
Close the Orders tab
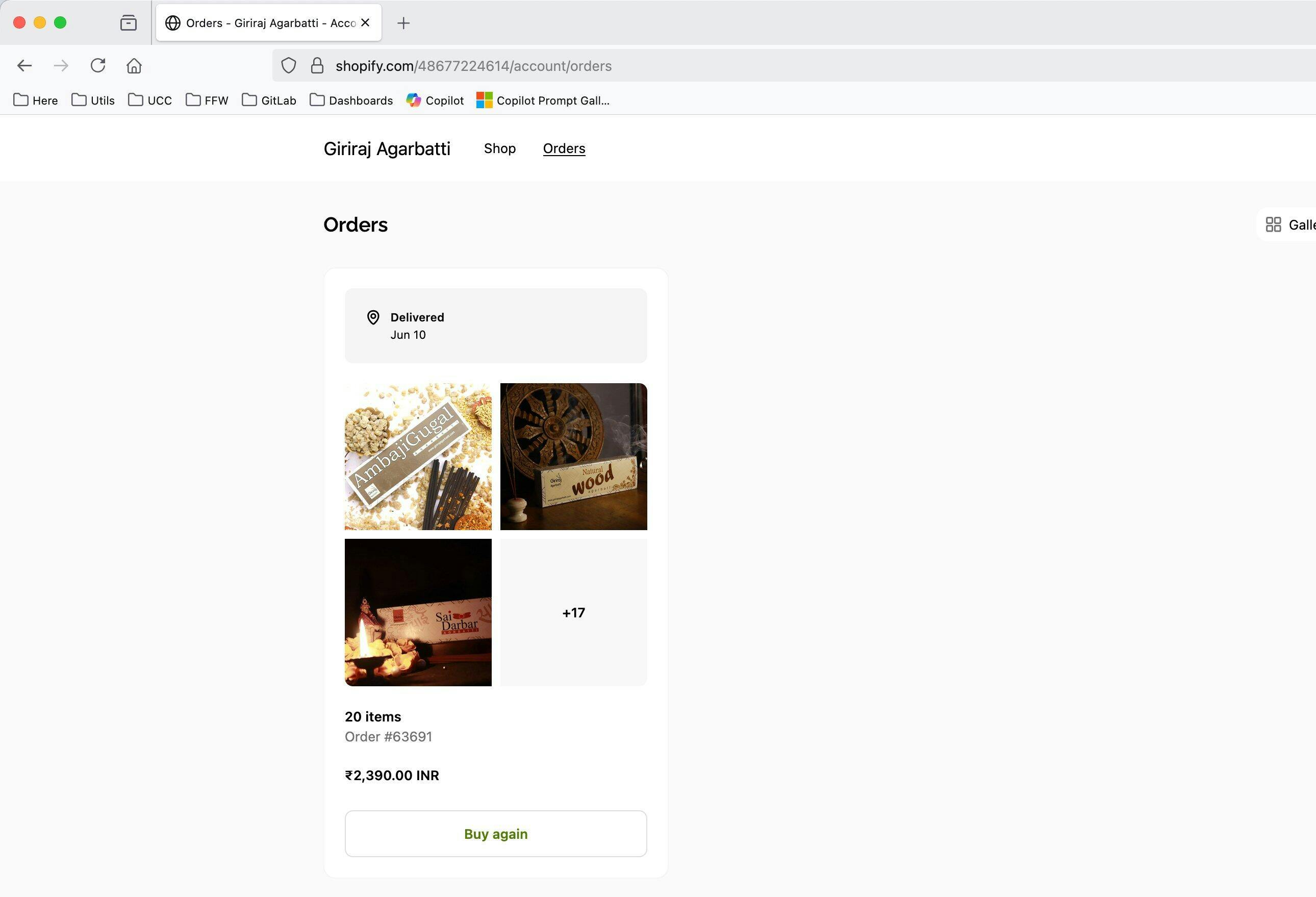tap(365, 22)
